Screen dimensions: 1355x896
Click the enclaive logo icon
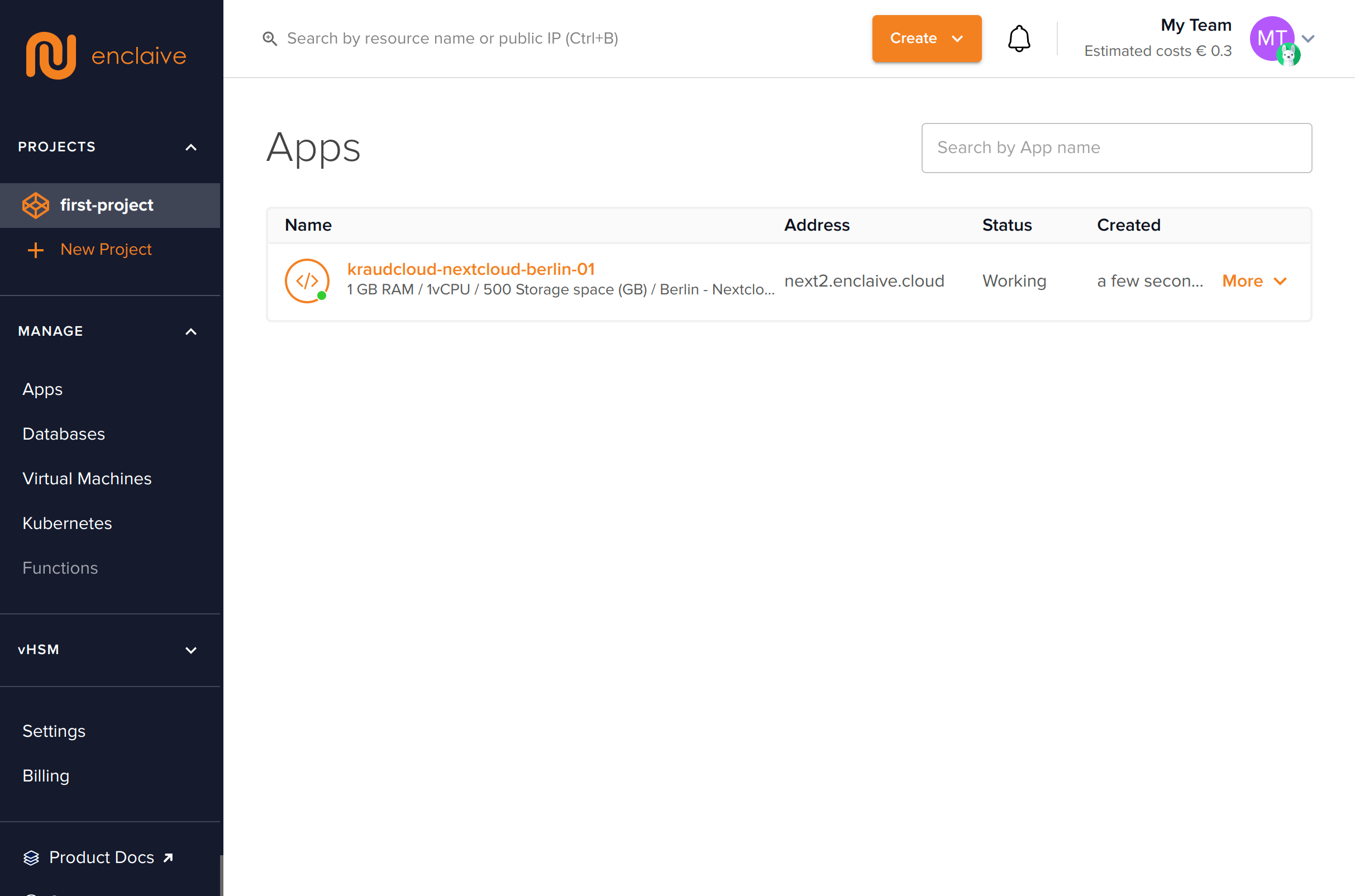tap(51, 55)
